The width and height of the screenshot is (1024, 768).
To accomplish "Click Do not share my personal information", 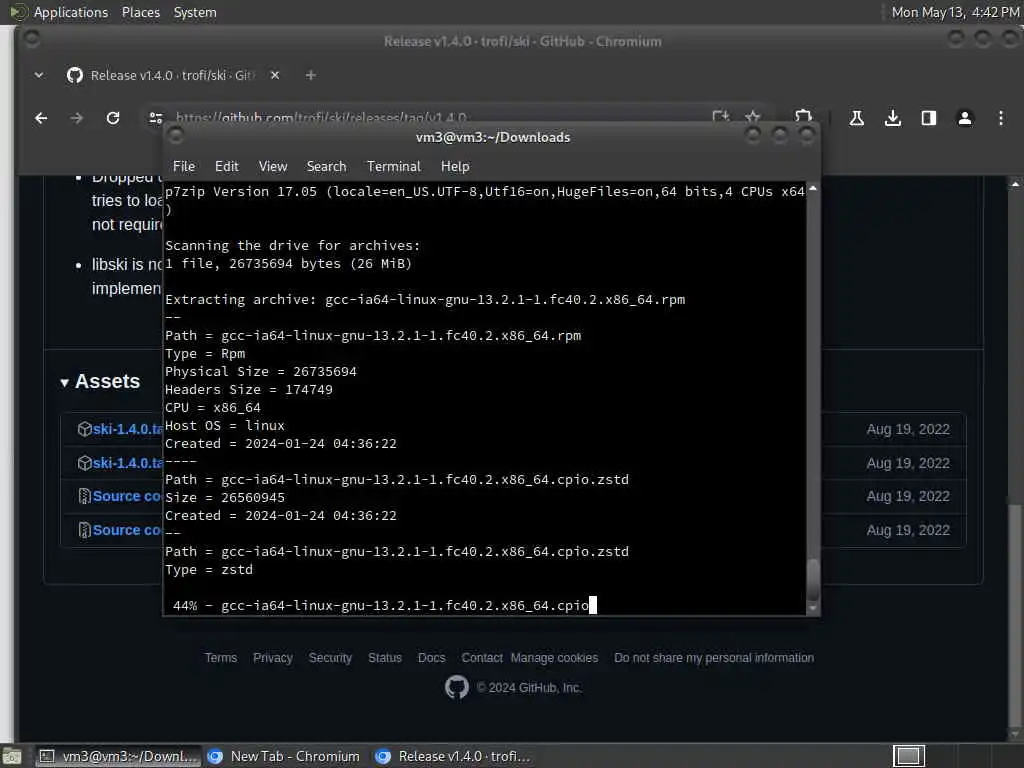I will coord(714,658).
